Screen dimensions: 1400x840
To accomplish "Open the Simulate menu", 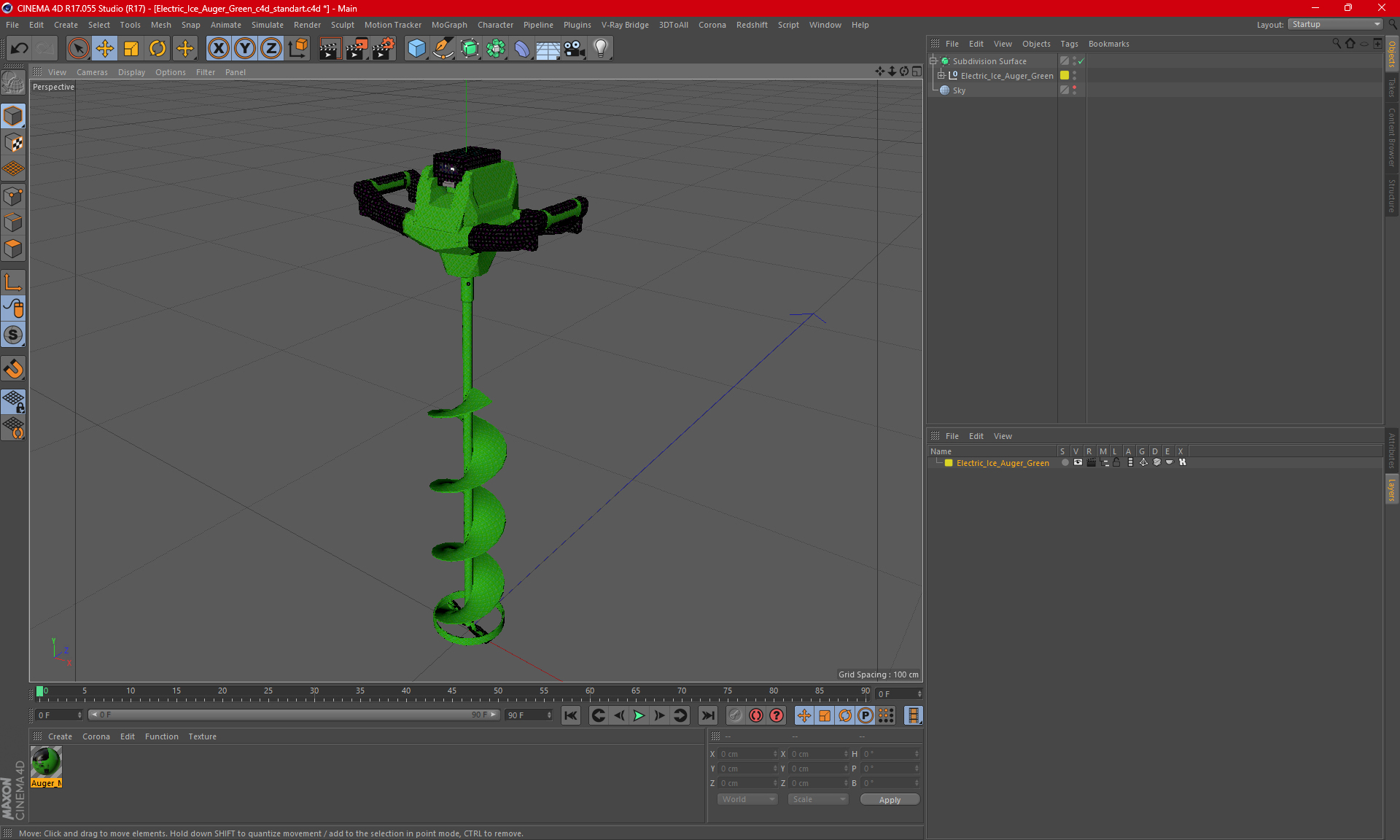I will (x=268, y=25).
